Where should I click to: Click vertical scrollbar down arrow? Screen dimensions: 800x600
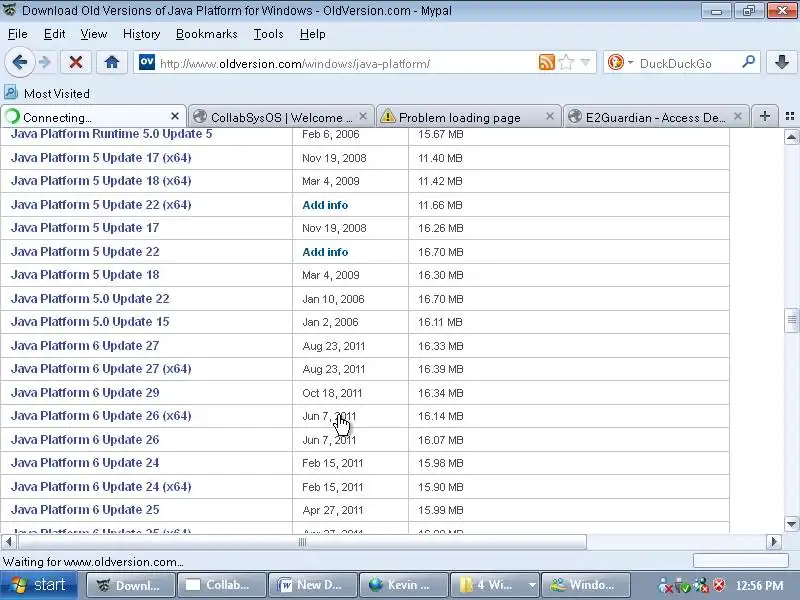[x=791, y=523]
